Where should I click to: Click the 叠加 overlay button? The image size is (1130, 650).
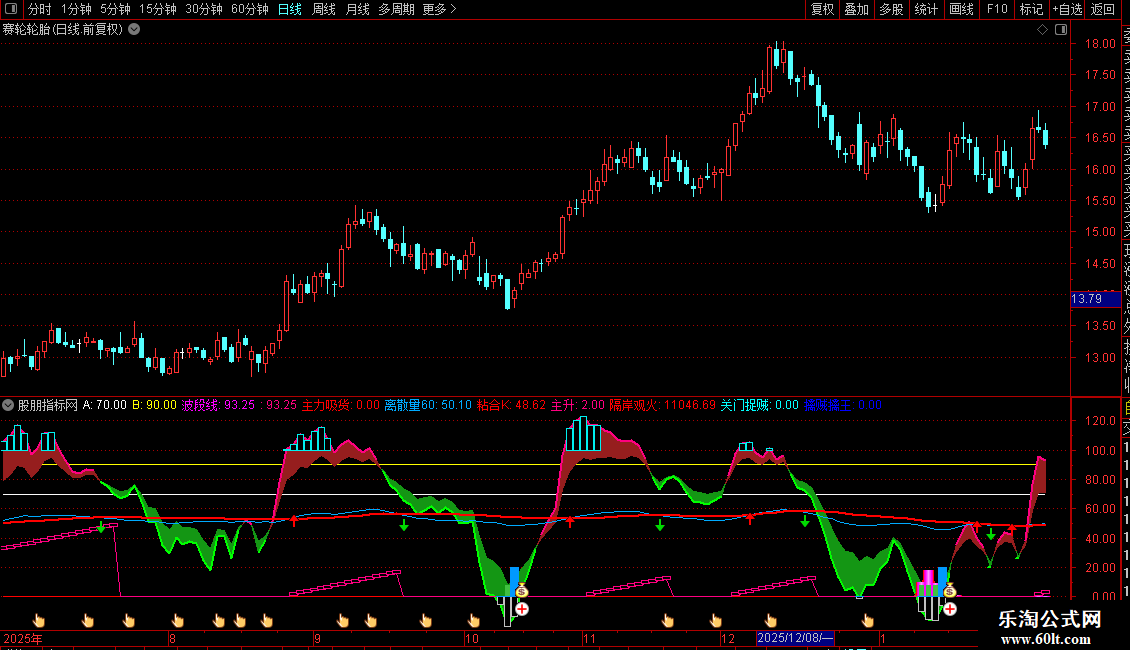[x=857, y=9]
